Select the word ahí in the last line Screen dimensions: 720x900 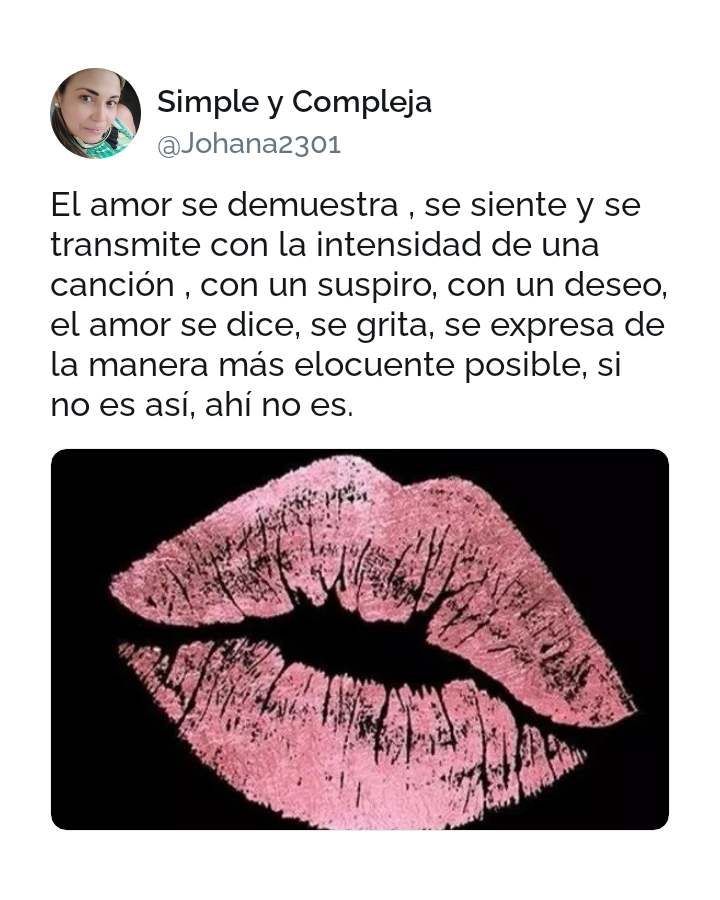pyautogui.click(x=228, y=405)
